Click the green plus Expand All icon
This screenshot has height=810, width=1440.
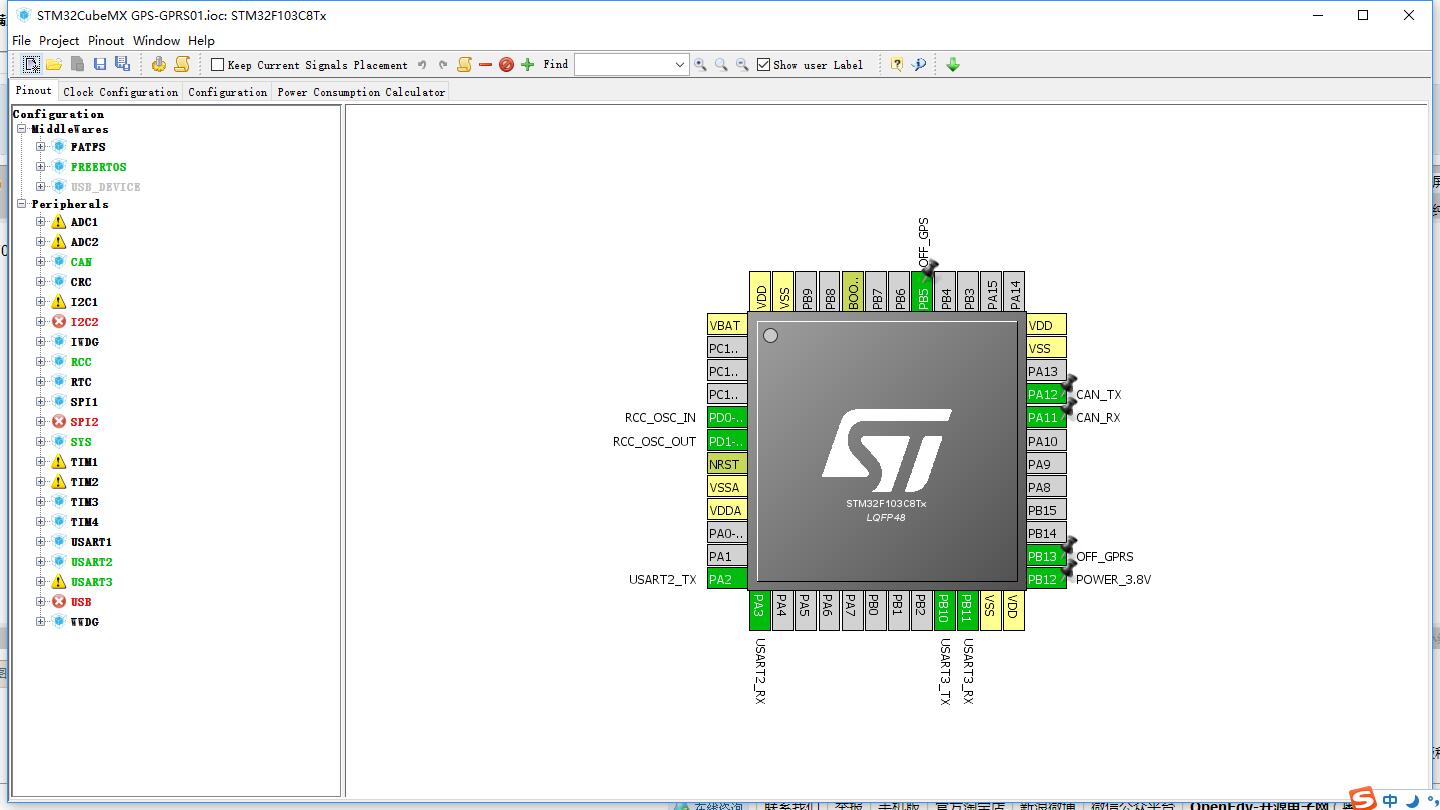[528, 65]
